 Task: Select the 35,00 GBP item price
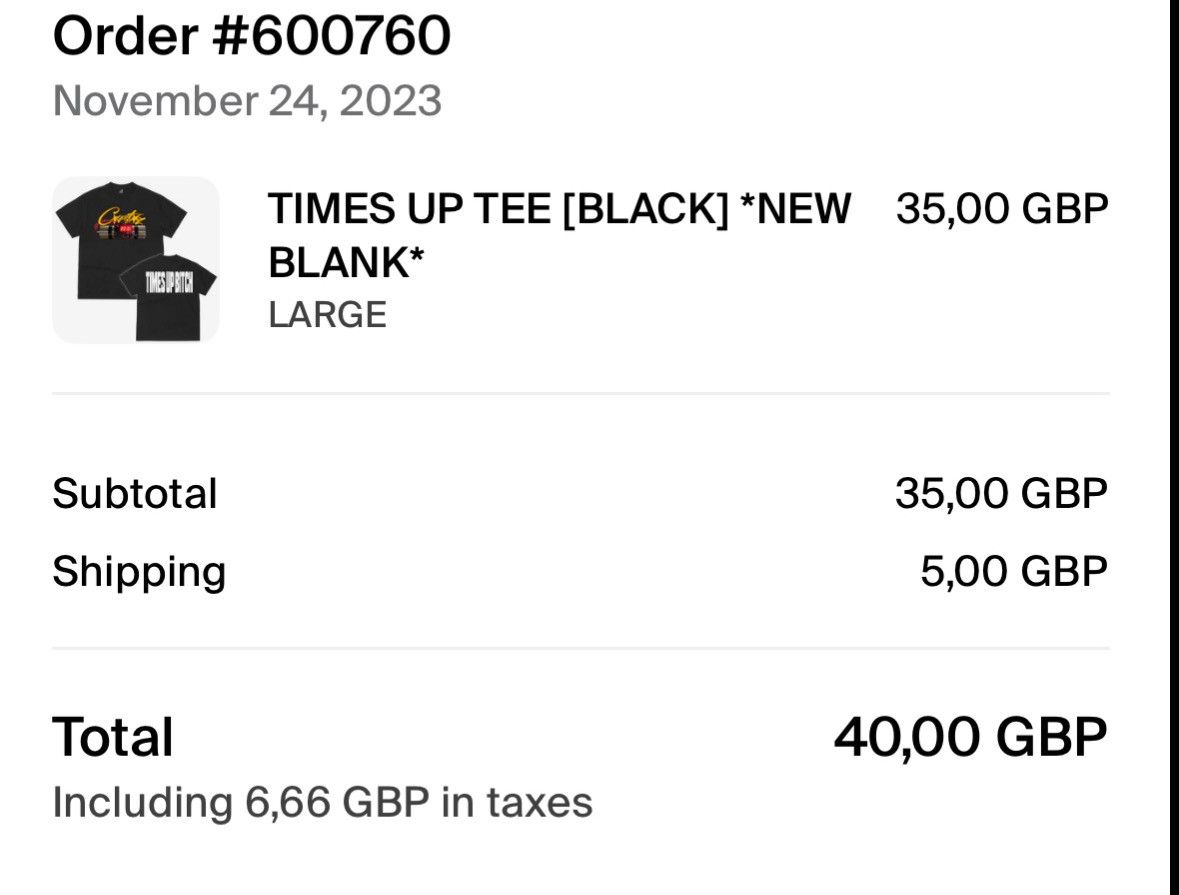(1002, 209)
